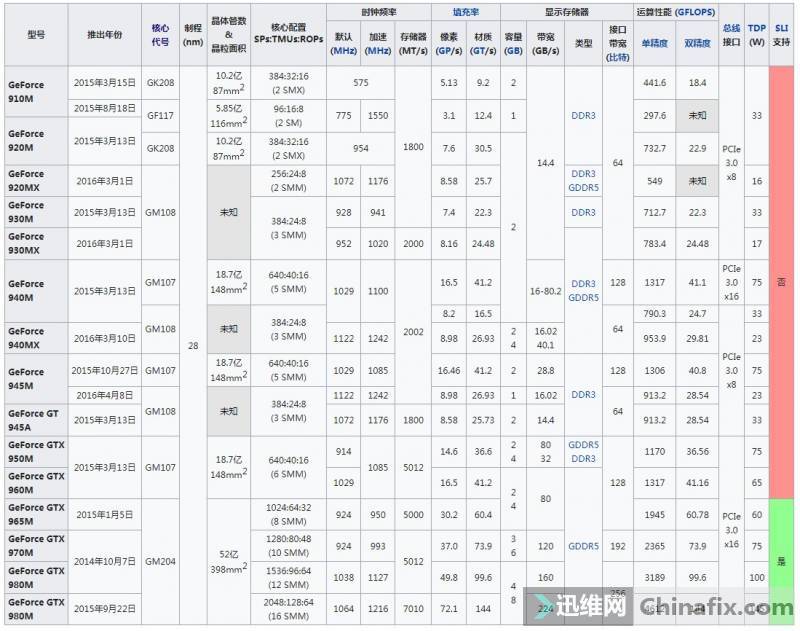Open the GT/s unit link under 材质
This screenshot has width=800, height=631.
[483, 51]
